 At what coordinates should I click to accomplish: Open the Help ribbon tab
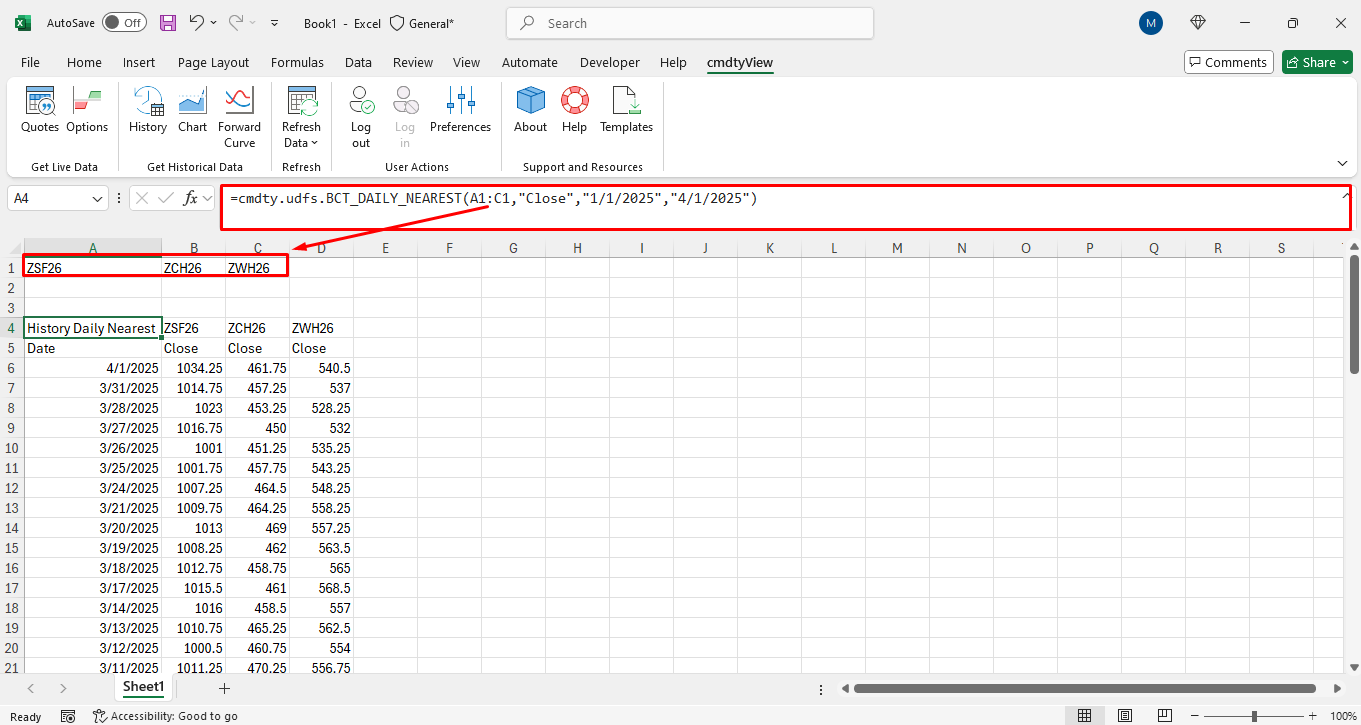[x=673, y=62]
